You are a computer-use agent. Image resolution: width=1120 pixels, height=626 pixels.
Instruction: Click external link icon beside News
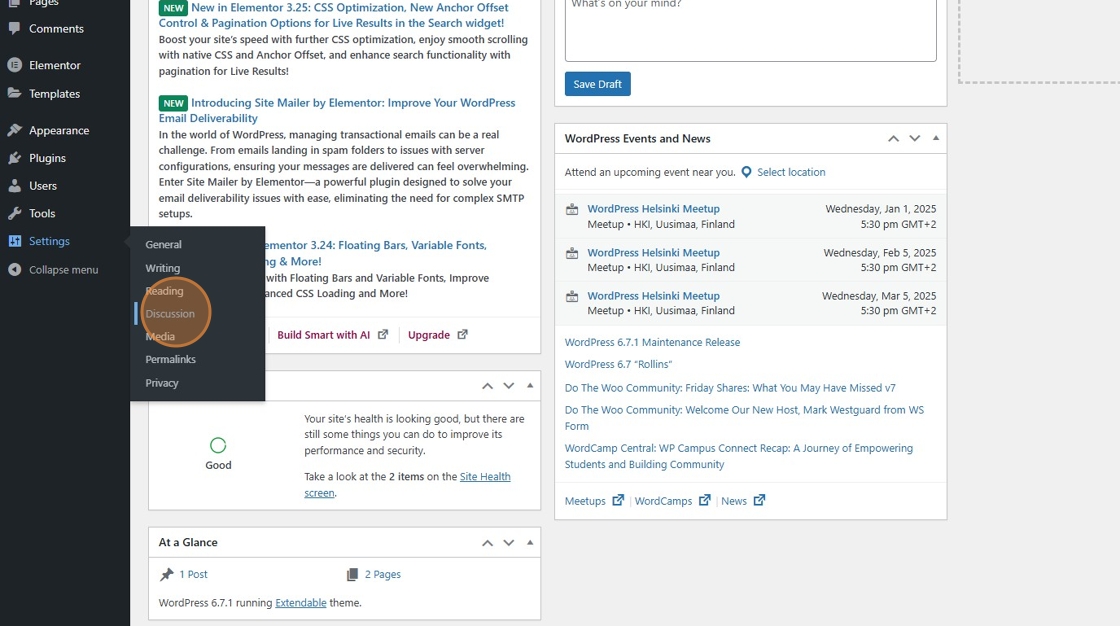pyautogui.click(x=759, y=500)
